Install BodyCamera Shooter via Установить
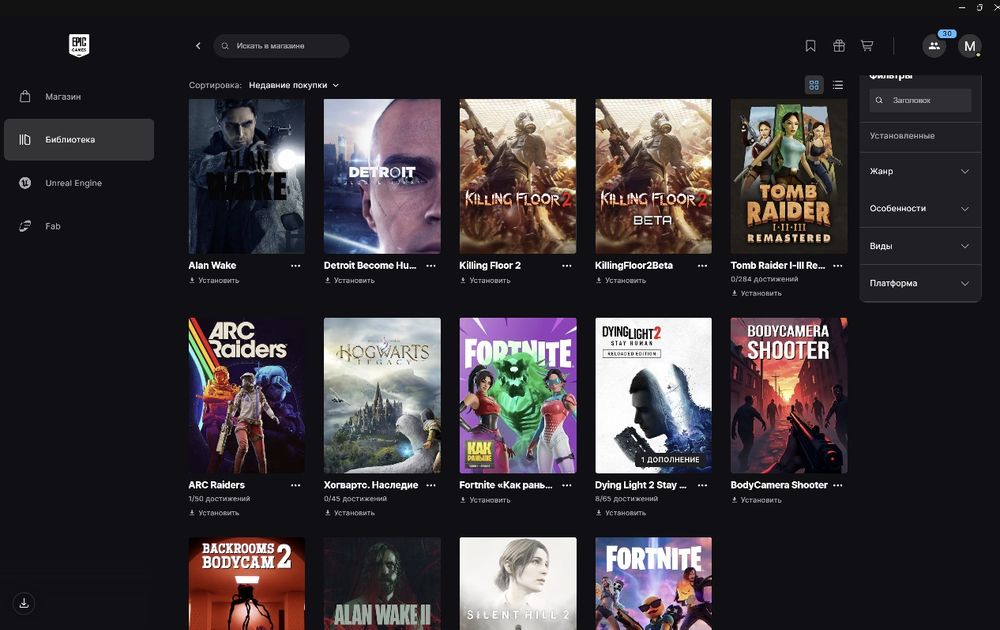The width and height of the screenshot is (1000, 630). tap(756, 501)
